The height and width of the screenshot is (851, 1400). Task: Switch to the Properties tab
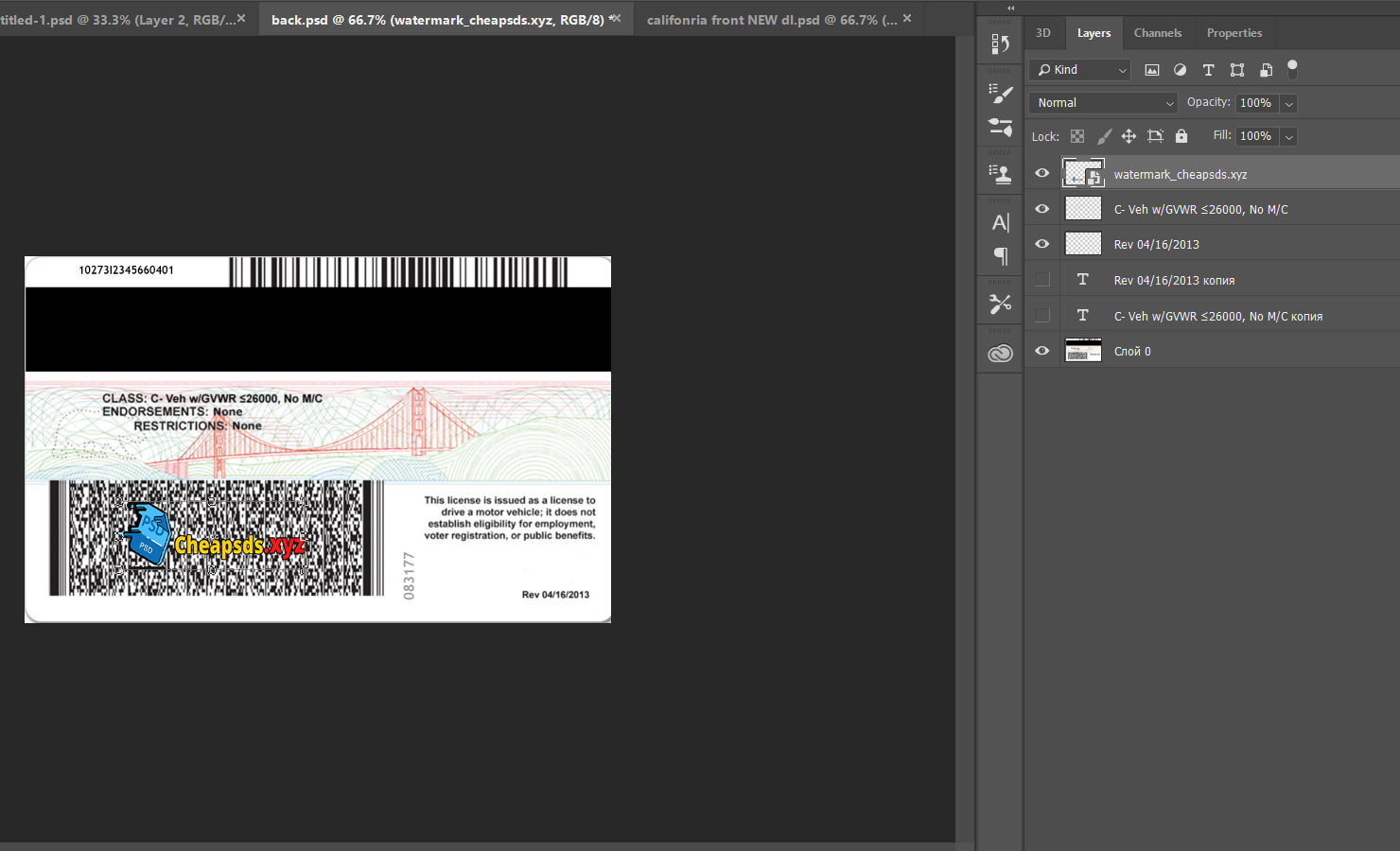1234,33
